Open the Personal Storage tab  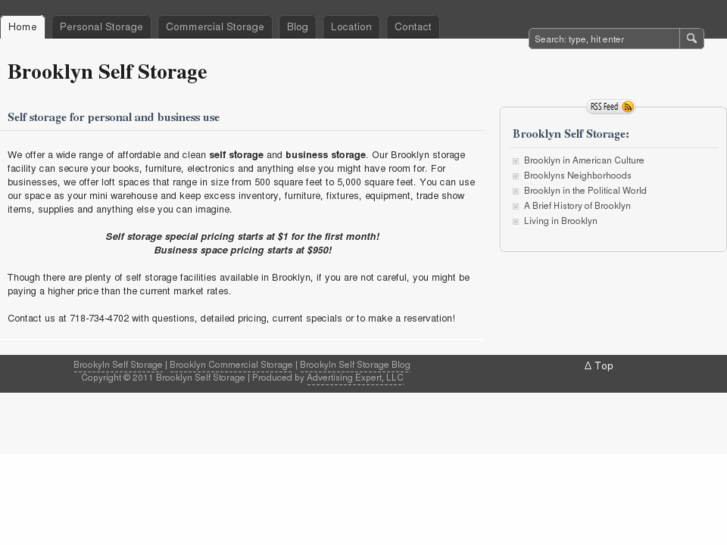click(x=101, y=27)
